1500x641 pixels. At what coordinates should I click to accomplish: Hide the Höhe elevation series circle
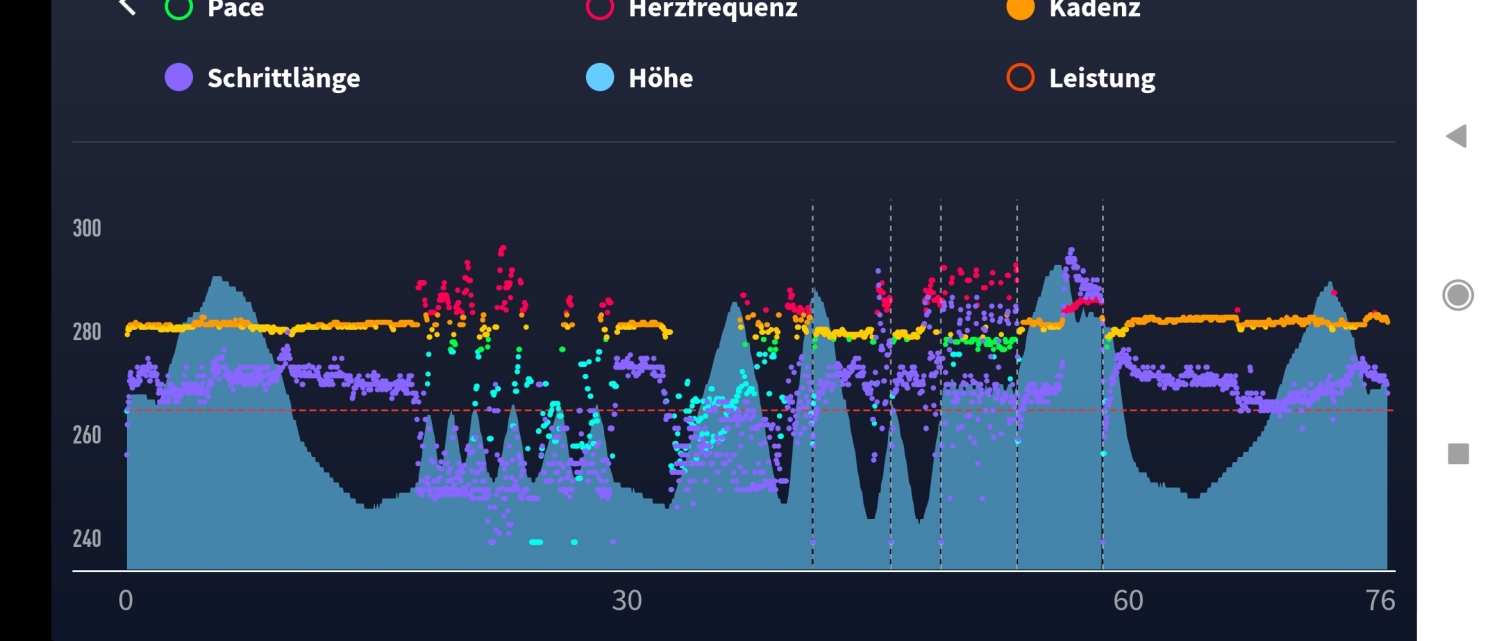(x=600, y=78)
